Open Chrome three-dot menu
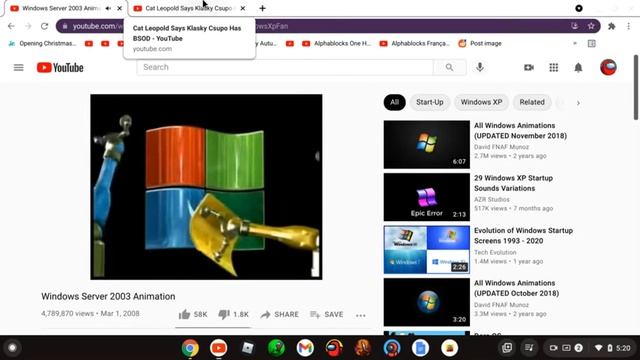640x360 pixels. tap(629, 26)
